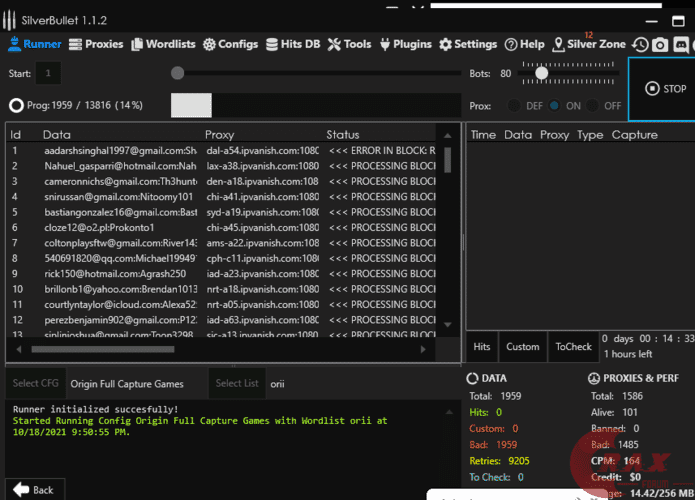
Task: Click the history clock icon
Action: 640,44
